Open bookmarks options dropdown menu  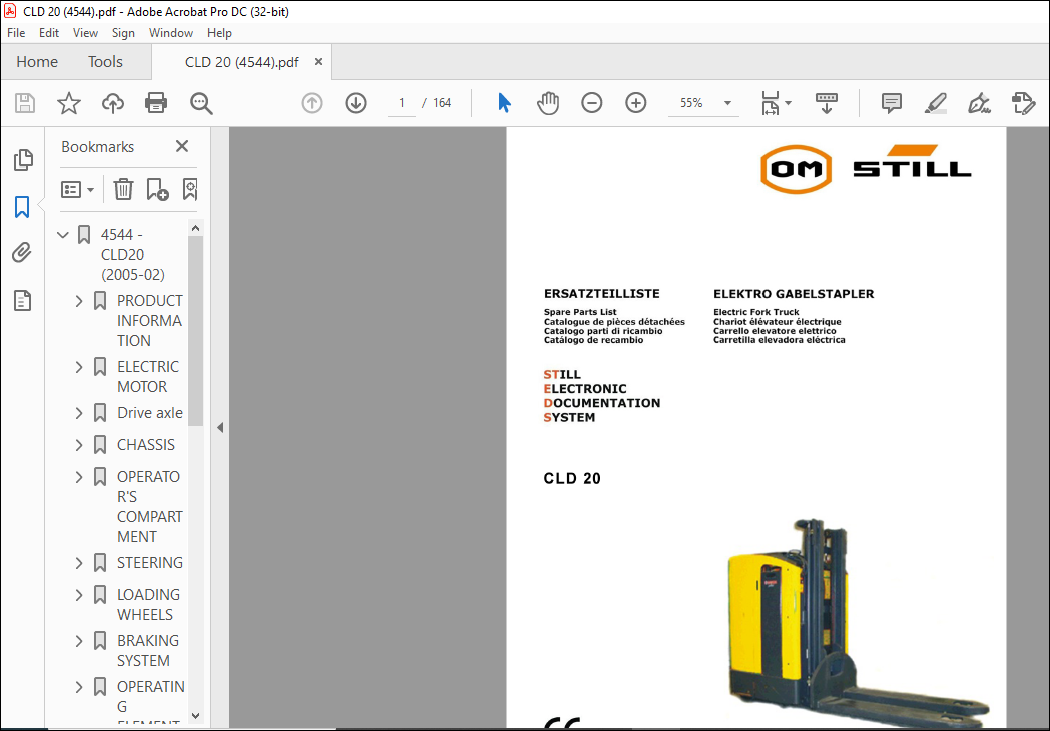(77, 189)
